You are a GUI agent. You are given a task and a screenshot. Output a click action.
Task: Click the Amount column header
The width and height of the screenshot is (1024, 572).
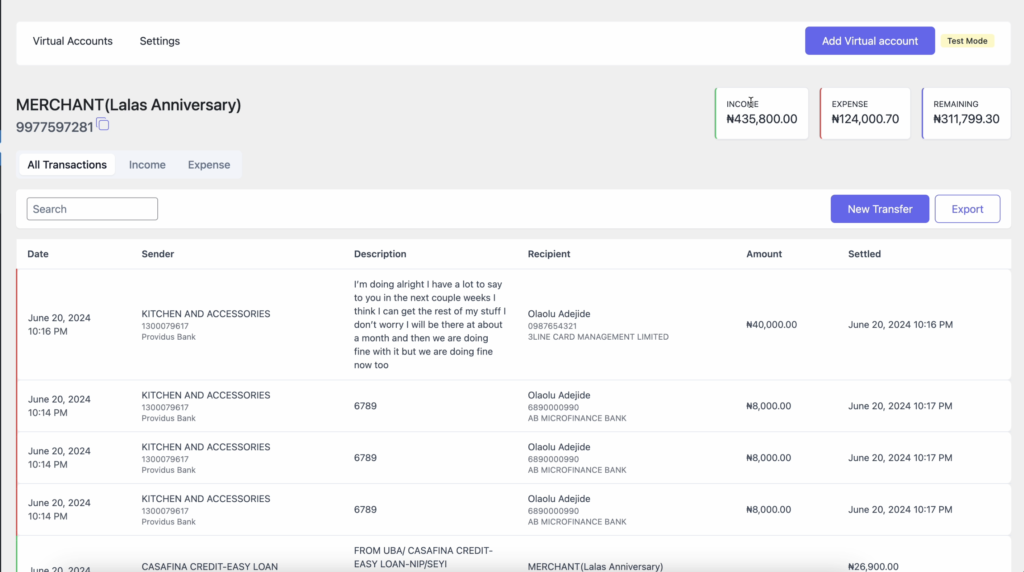point(764,254)
